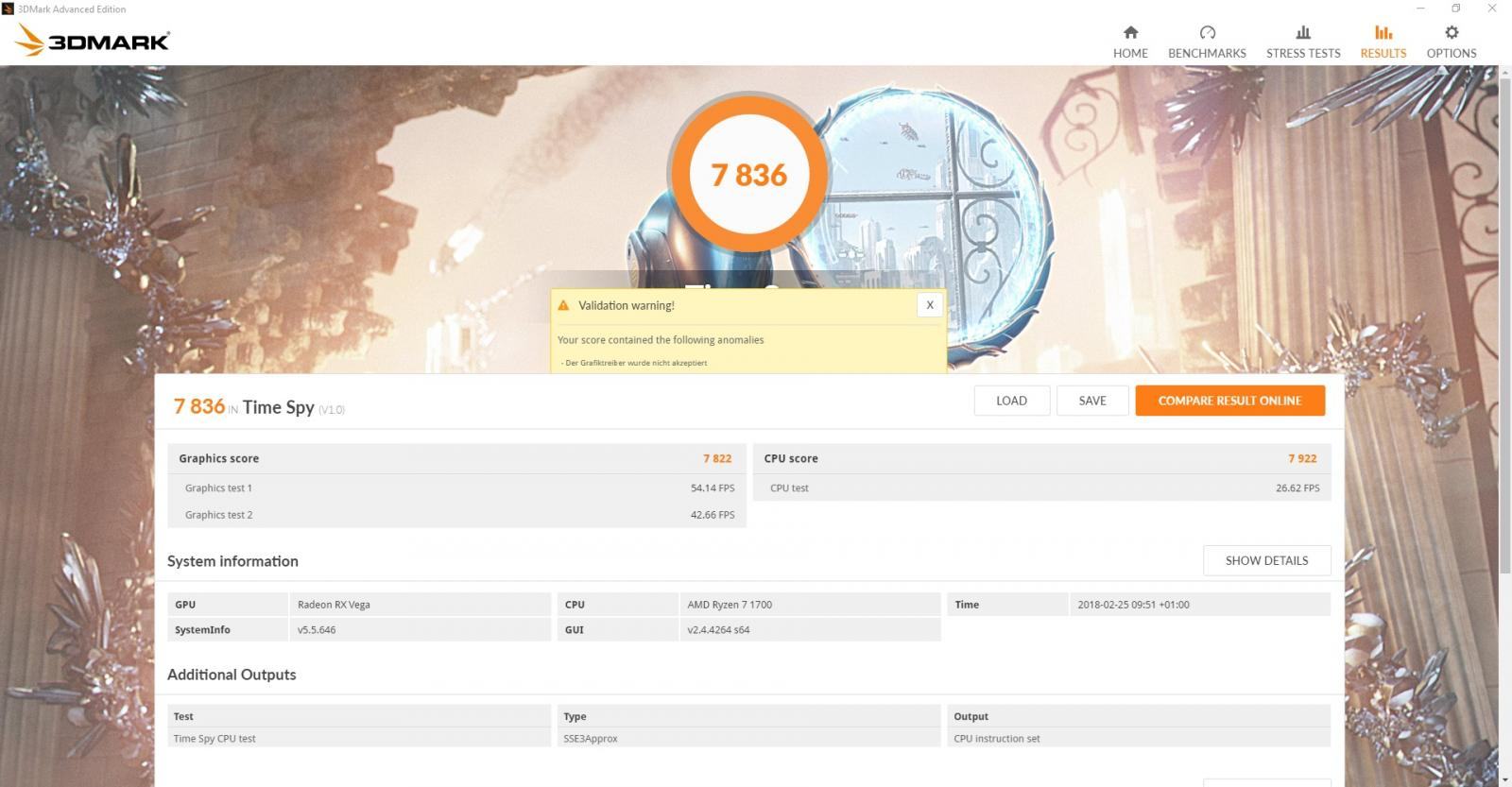Open Stress Tests bar chart icon
Viewport: 1512px width, 787px height.
click(x=1303, y=32)
